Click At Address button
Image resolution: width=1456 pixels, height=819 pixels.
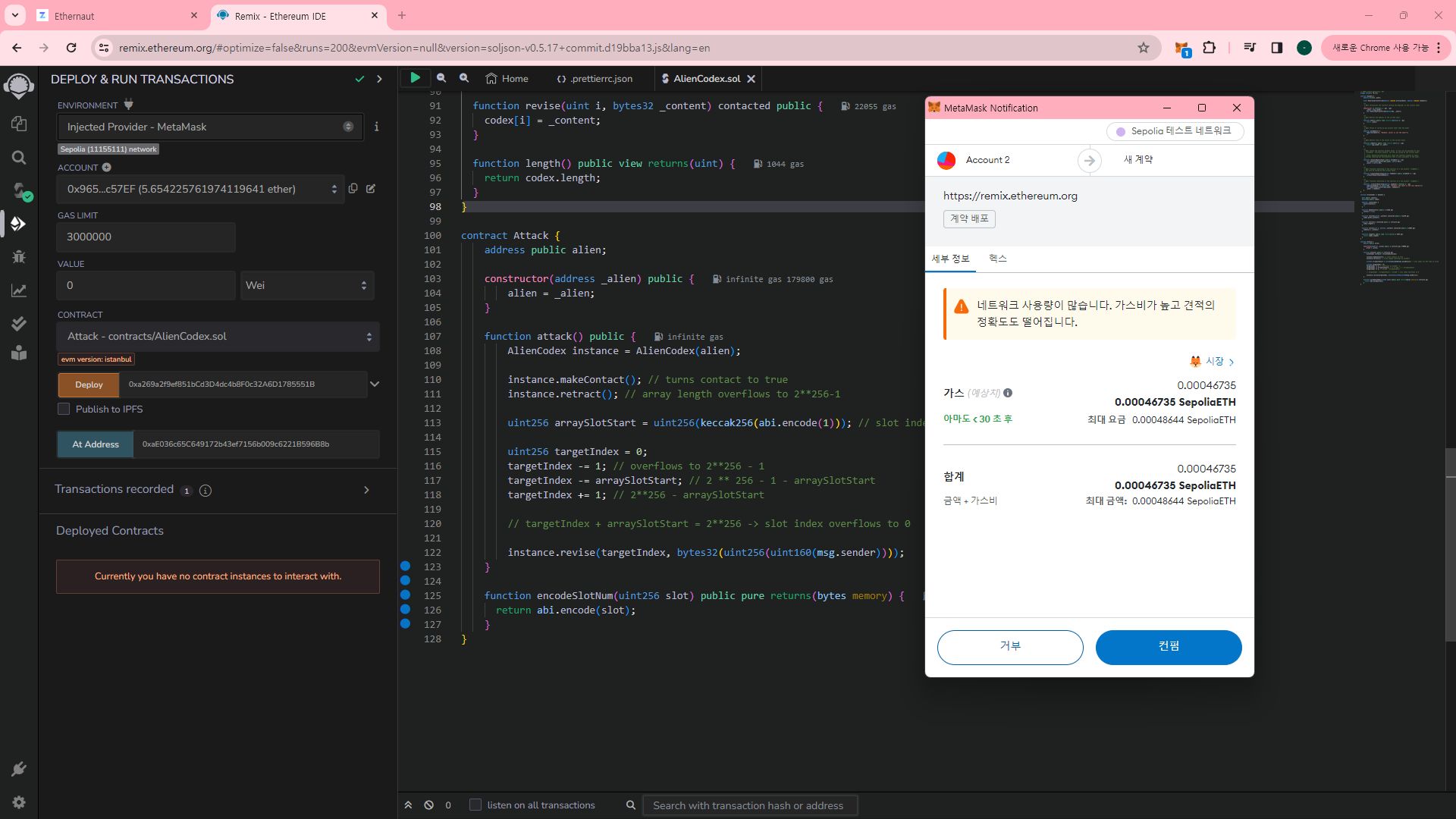[96, 444]
